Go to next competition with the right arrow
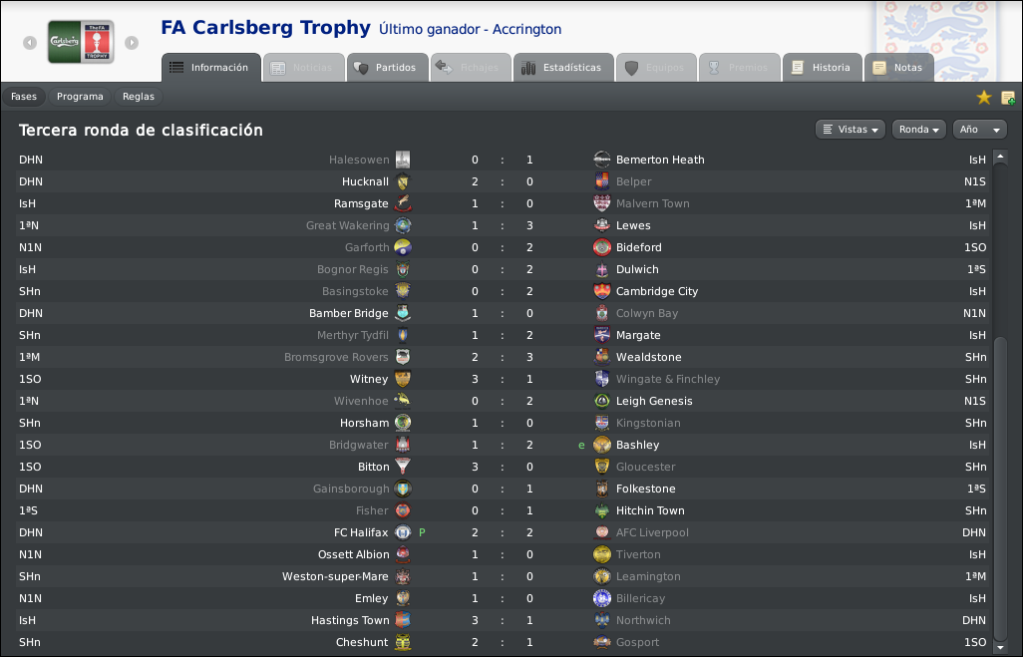 pos(132,42)
